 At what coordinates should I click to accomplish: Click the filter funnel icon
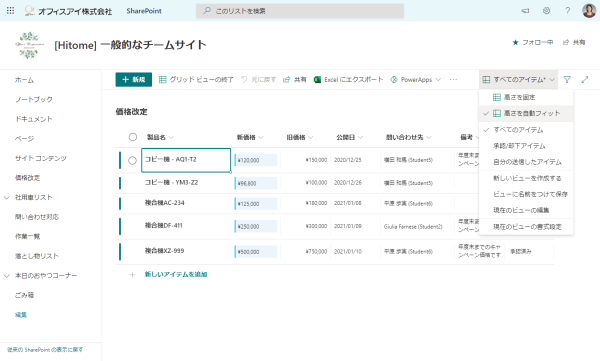coord(567,80)
